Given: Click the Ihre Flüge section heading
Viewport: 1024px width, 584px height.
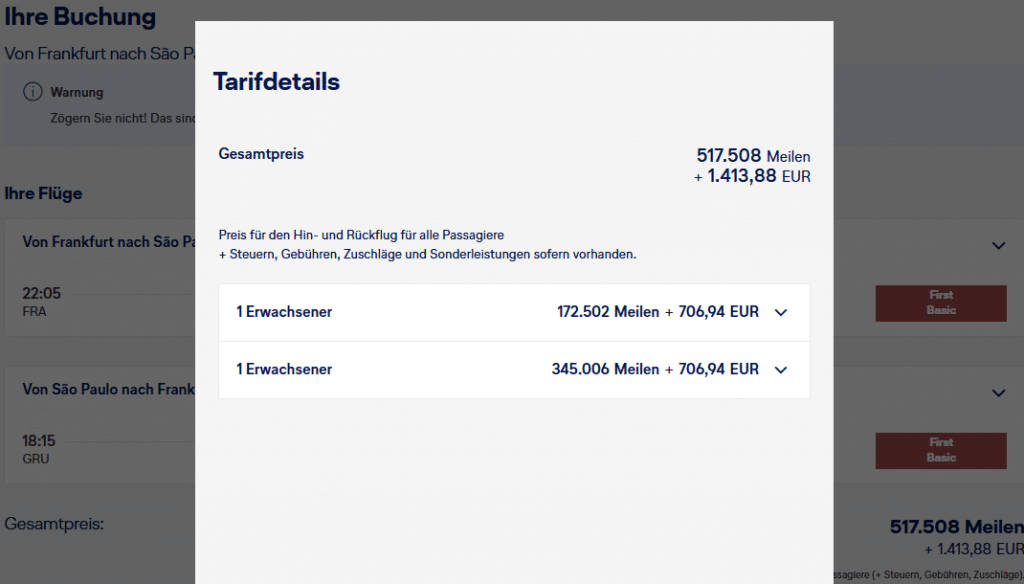Looking at the screenshot, I should 43,193.
